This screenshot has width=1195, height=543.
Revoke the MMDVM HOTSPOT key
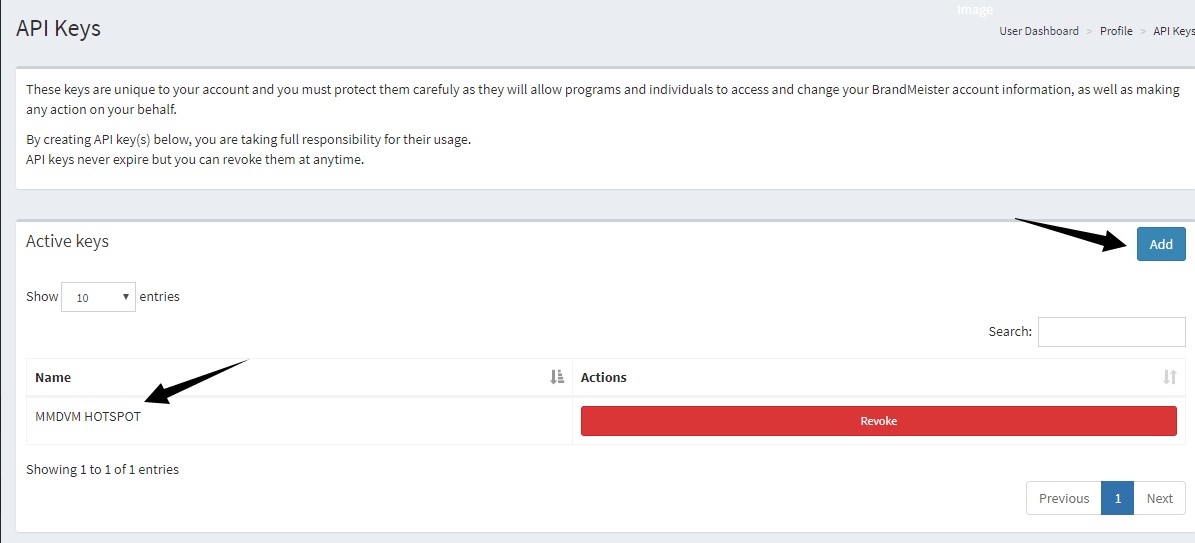[878, 421]
